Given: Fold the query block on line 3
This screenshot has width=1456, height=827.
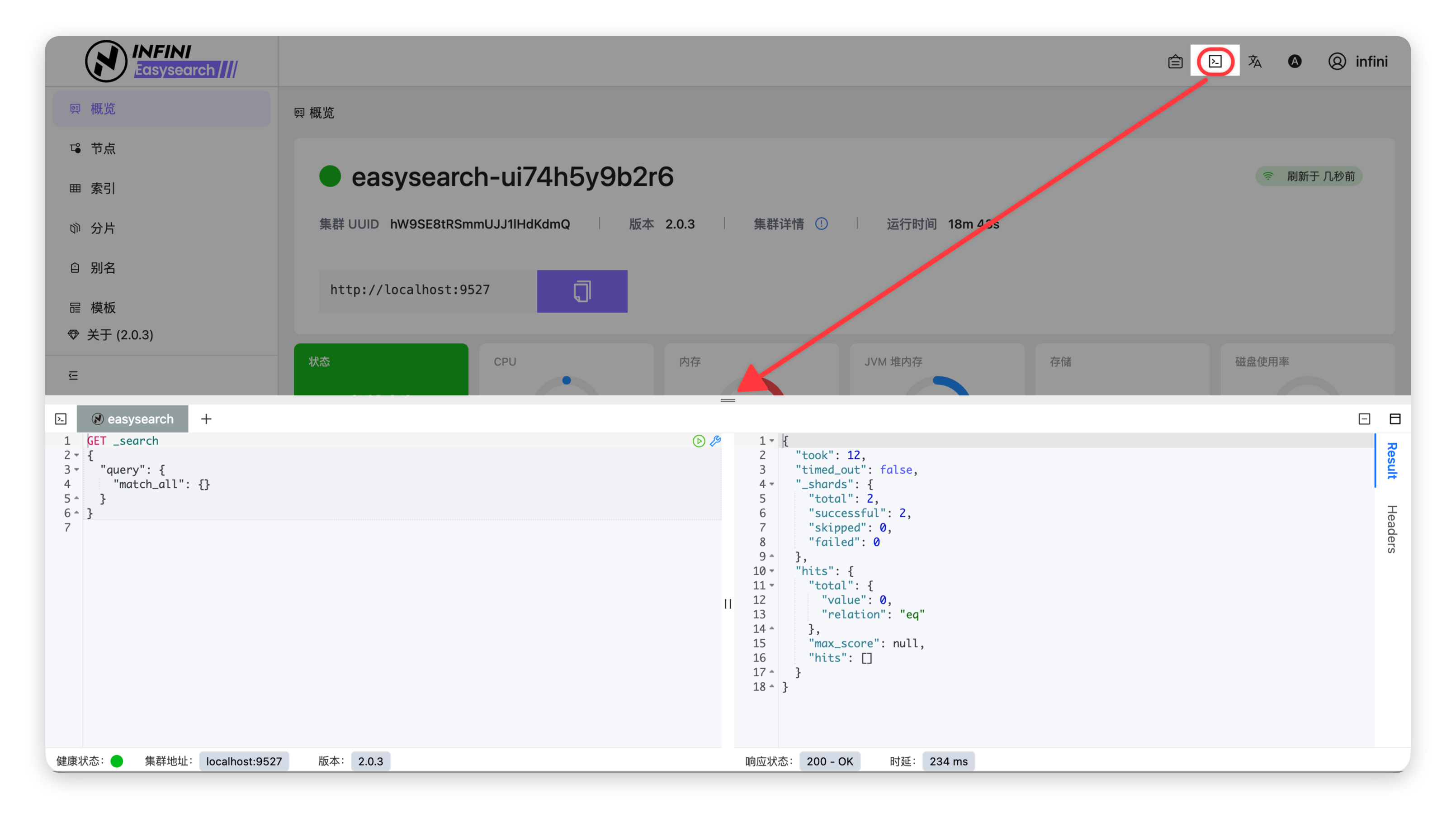Looking at the screenshot, I should 76,470.
